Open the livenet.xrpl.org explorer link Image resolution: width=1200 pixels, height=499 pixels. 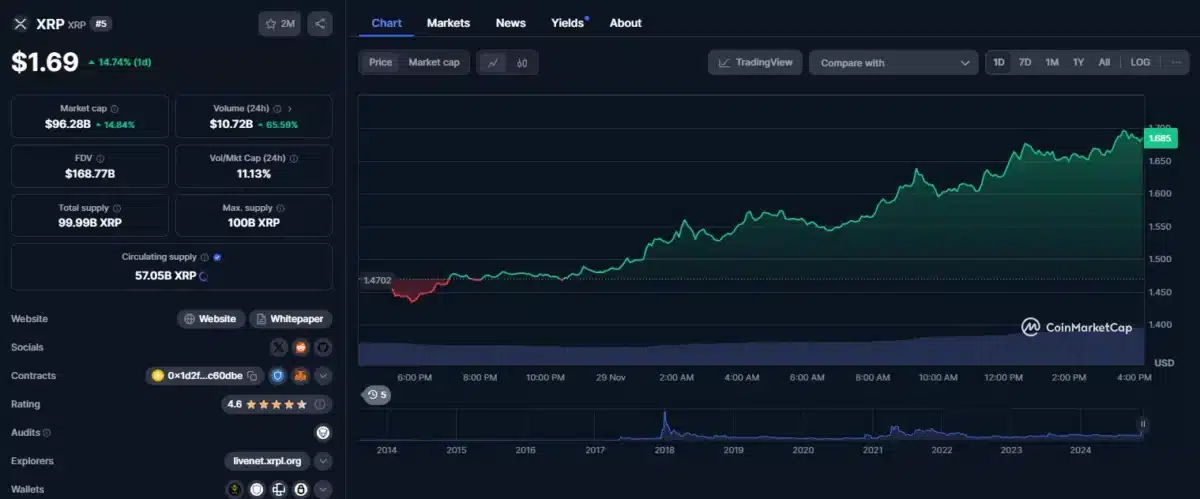pos(267,462)
